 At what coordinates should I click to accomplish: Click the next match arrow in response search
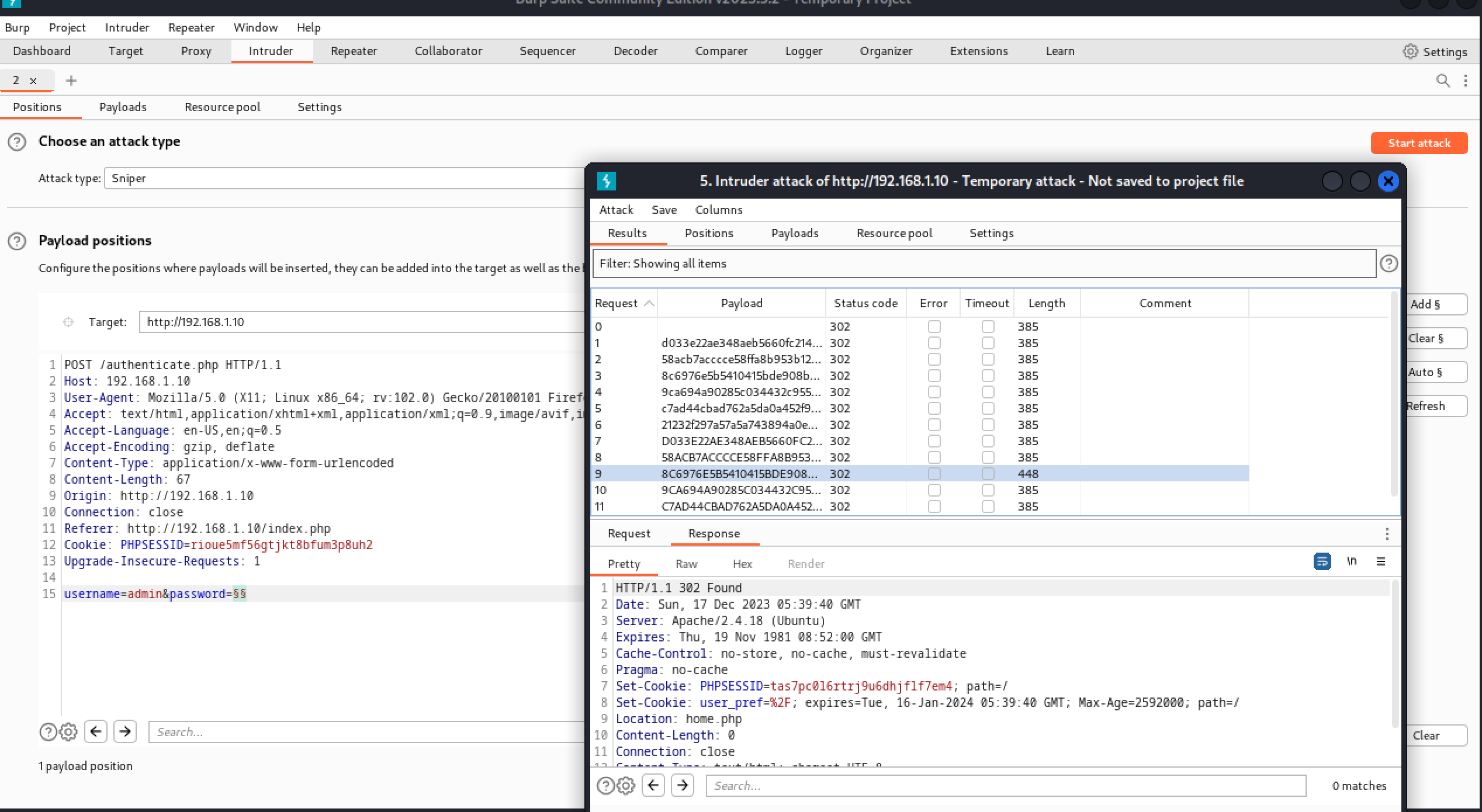682,785
